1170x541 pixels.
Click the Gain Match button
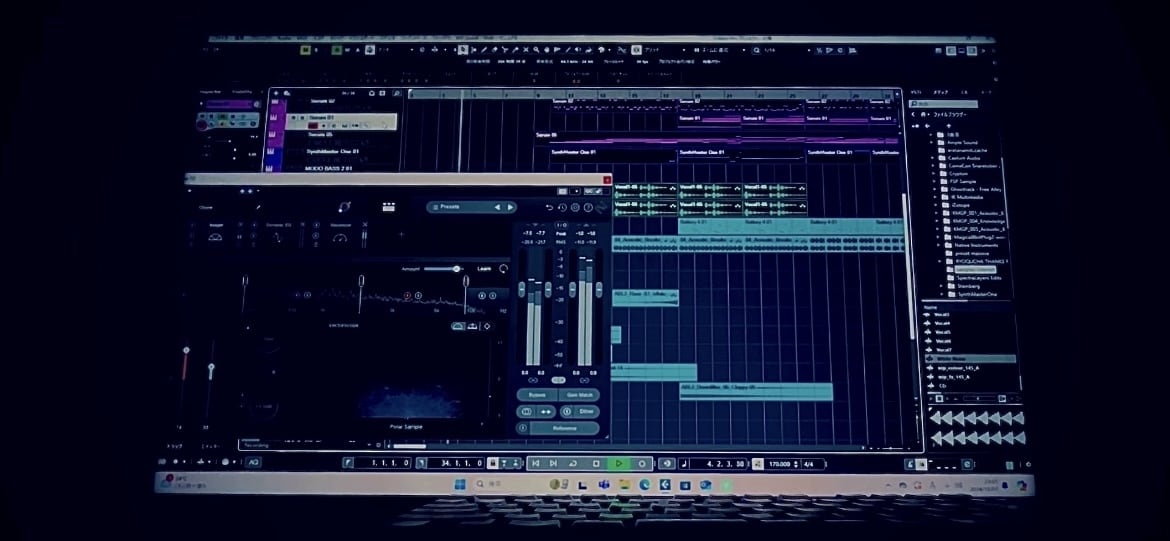click(x=579, y=395)
